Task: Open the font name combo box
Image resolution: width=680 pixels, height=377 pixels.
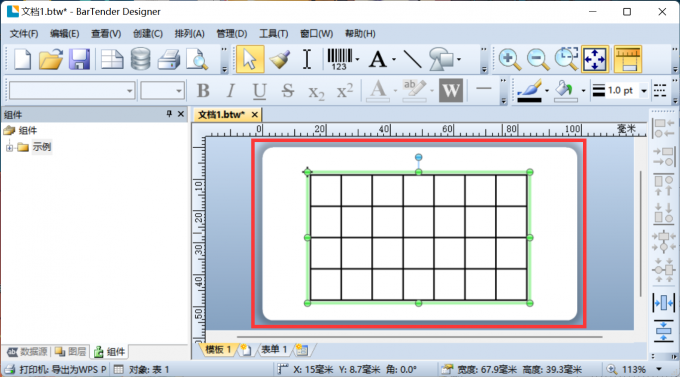Action: pos(72,91)
